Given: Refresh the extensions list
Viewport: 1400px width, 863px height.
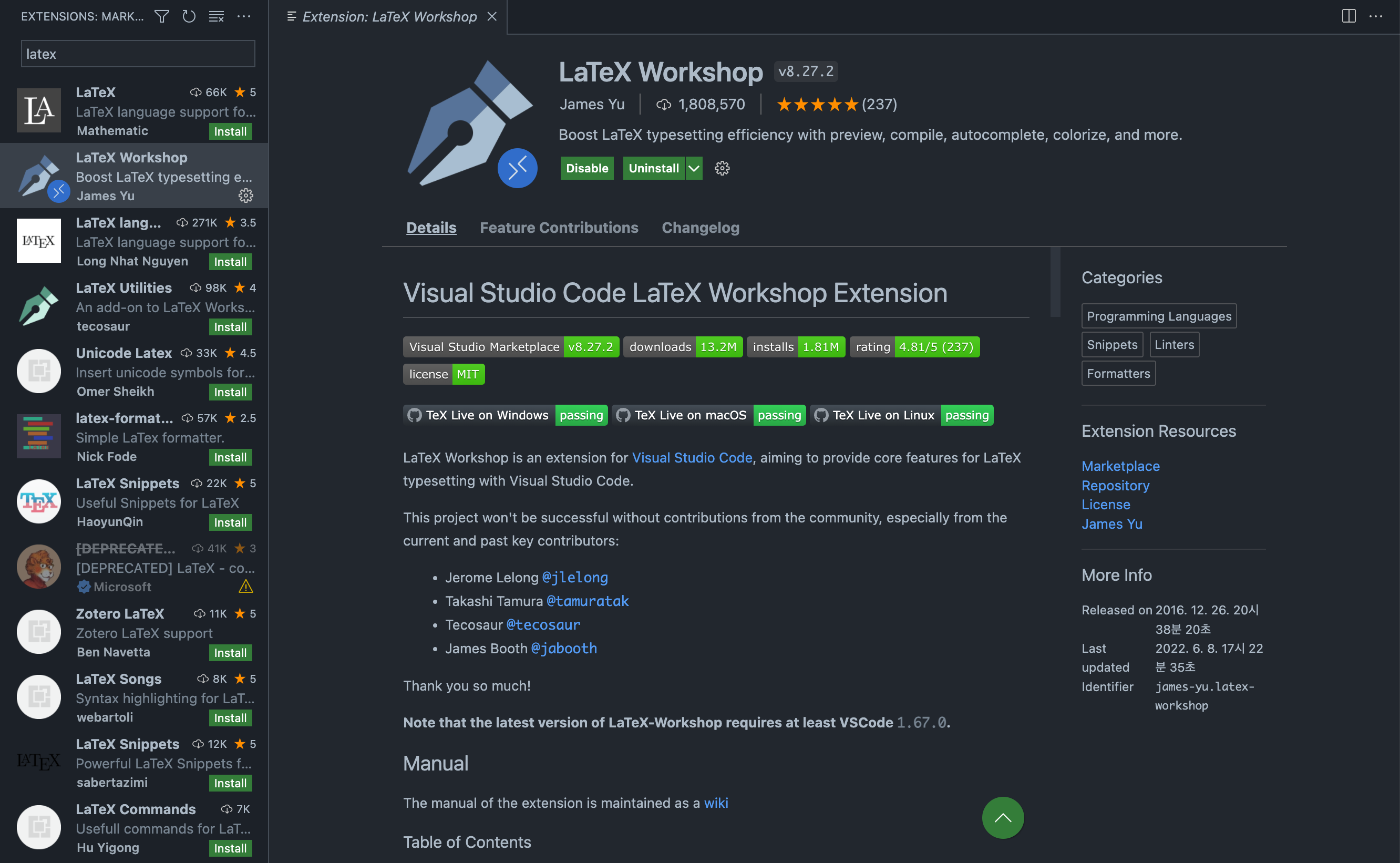Looking at the screenshot, I should tap(189, 16).
